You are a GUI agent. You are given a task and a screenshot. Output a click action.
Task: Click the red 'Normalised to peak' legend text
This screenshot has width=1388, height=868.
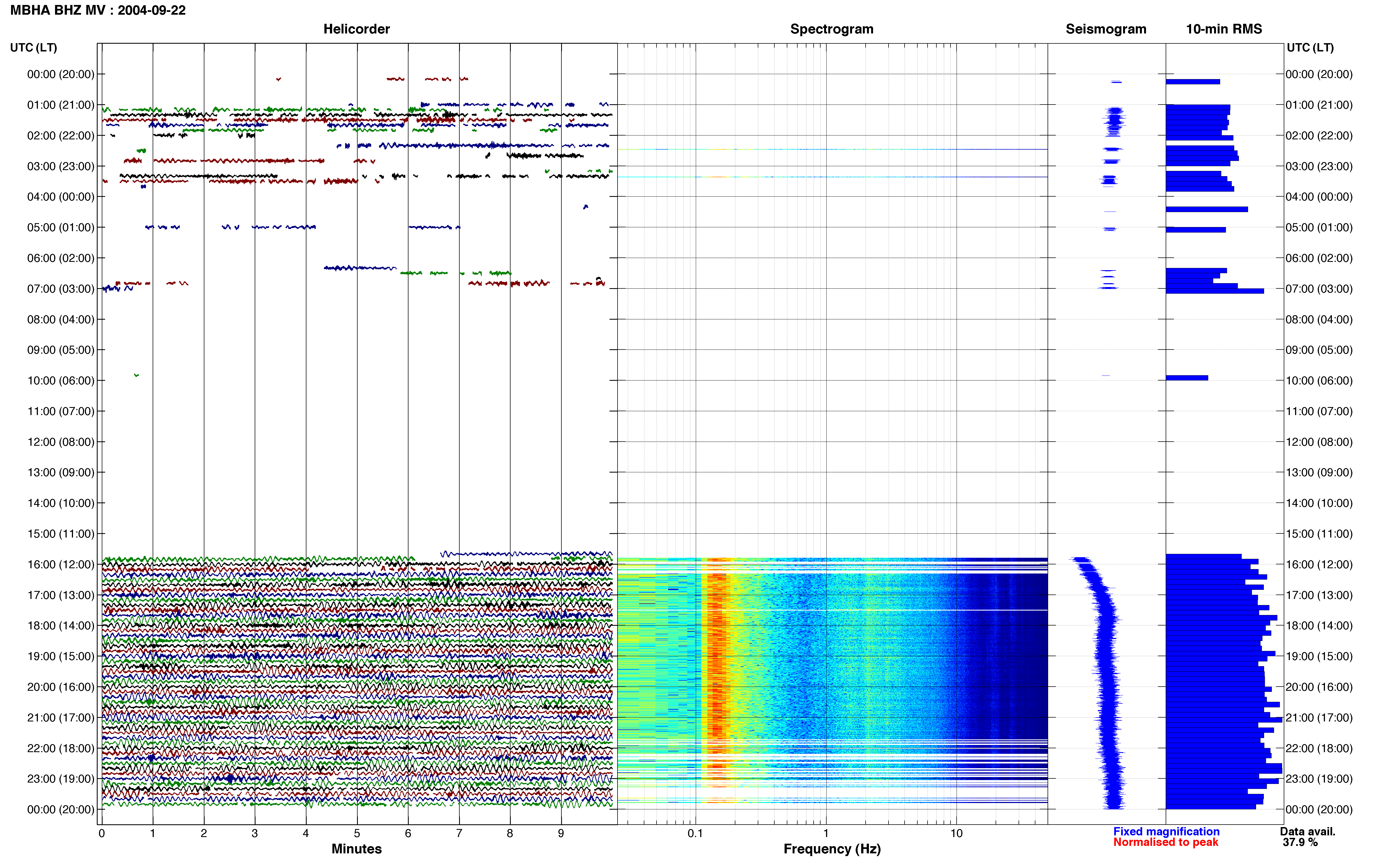coord(1165,842)
